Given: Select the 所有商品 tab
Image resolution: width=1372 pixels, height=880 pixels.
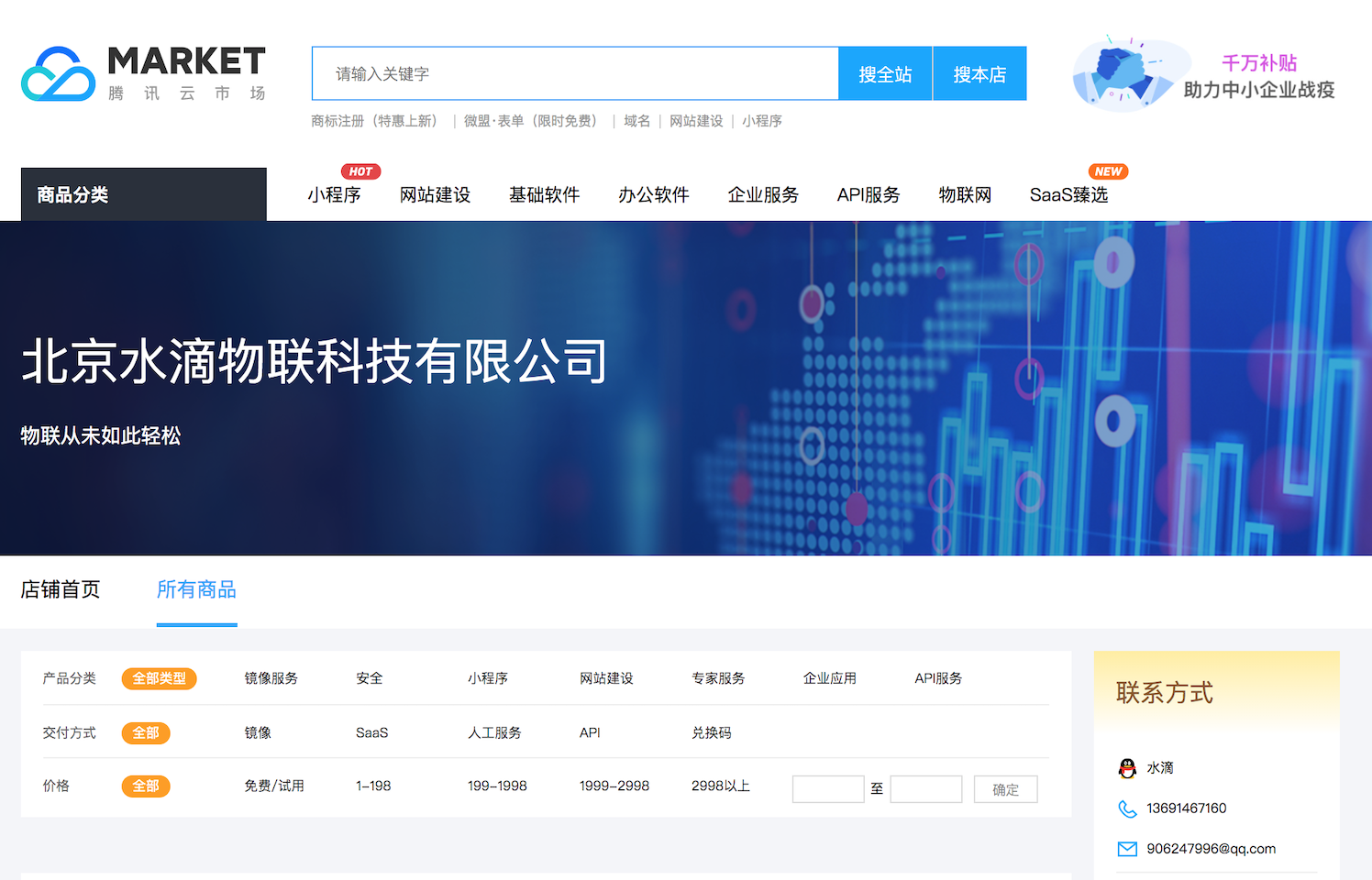Looking at the screenshot, I should (196, 589).
